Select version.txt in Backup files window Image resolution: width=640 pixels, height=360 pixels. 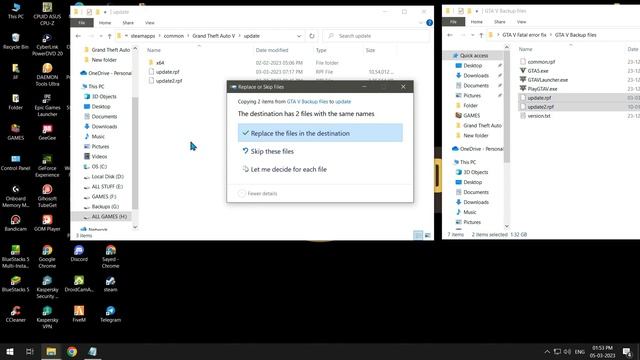(x=539, y=116)
